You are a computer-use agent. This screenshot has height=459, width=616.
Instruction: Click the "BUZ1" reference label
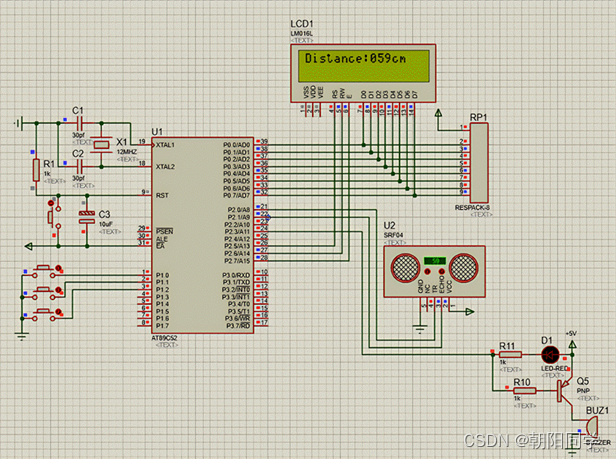(x=597, y=410)
